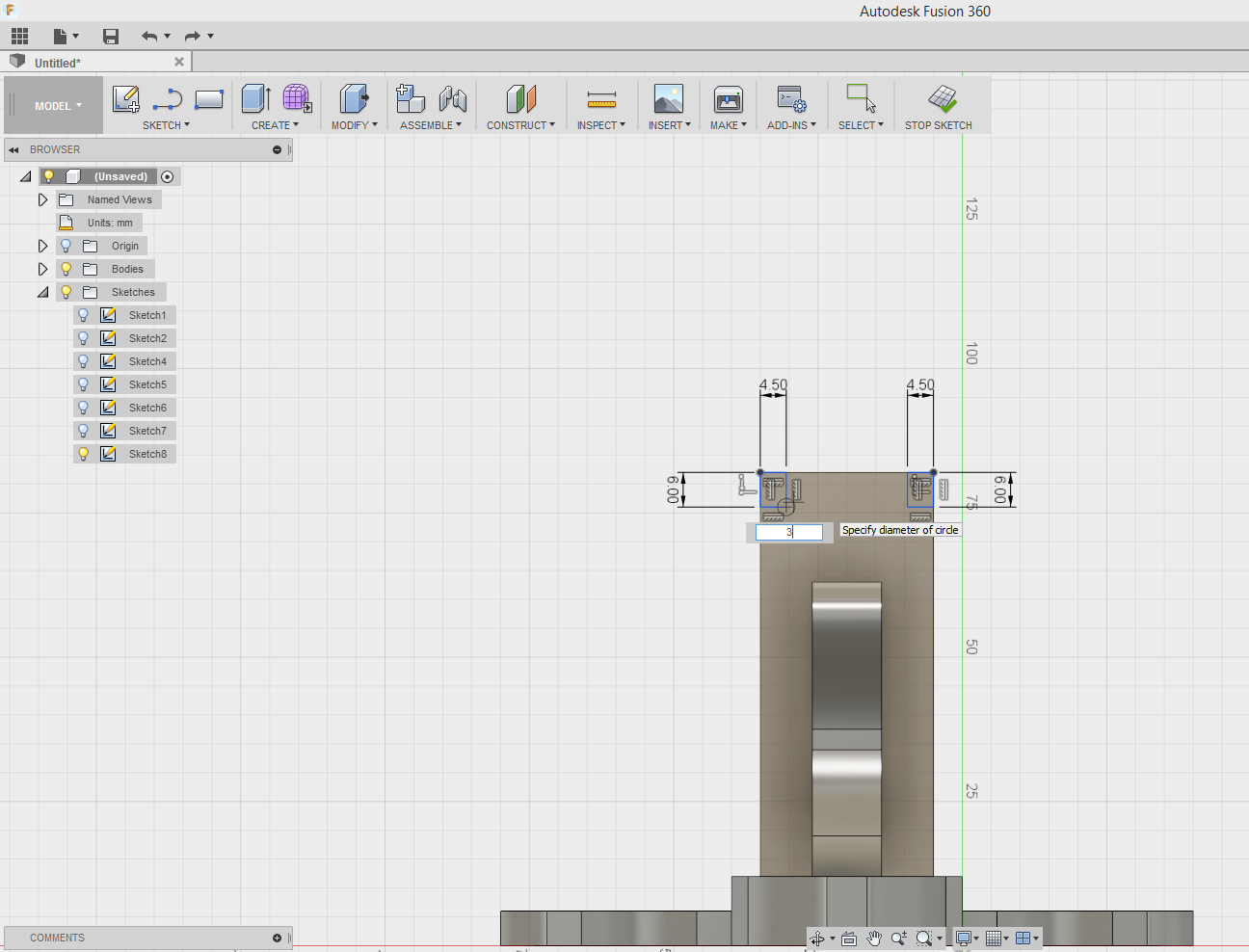The width and height of the screenshot is (1249, 952).
Task: Click the Make 3D print icon
Action: 729,98
